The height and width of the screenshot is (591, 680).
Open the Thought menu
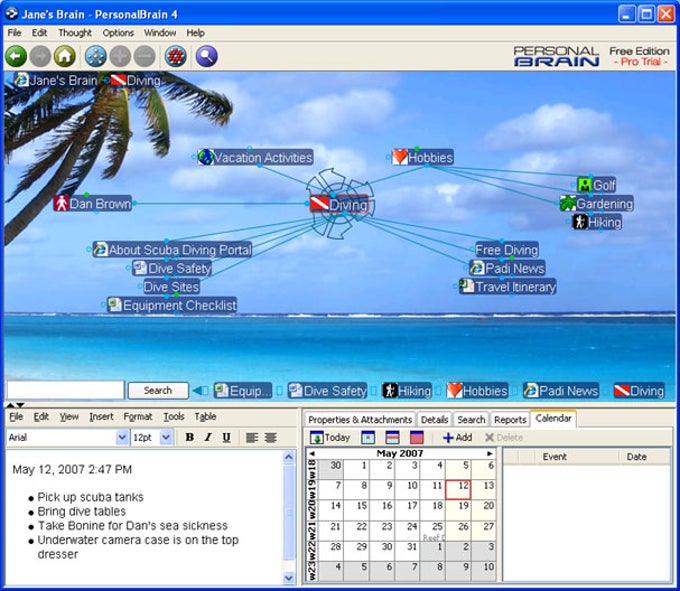tap(75, 33)
